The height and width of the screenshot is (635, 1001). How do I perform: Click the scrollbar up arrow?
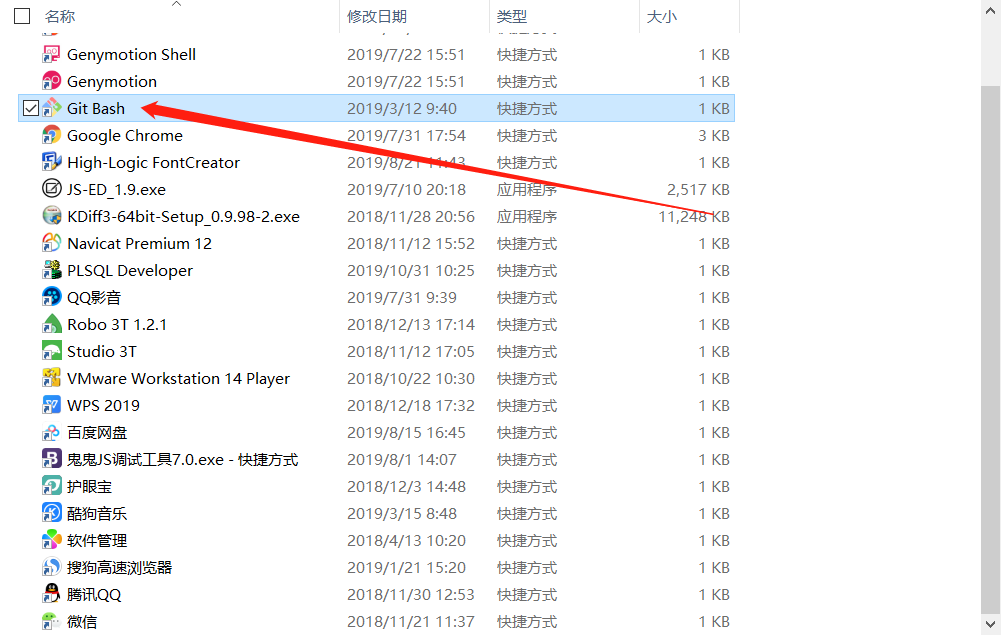pyautogui.click(x=991, y=10)
